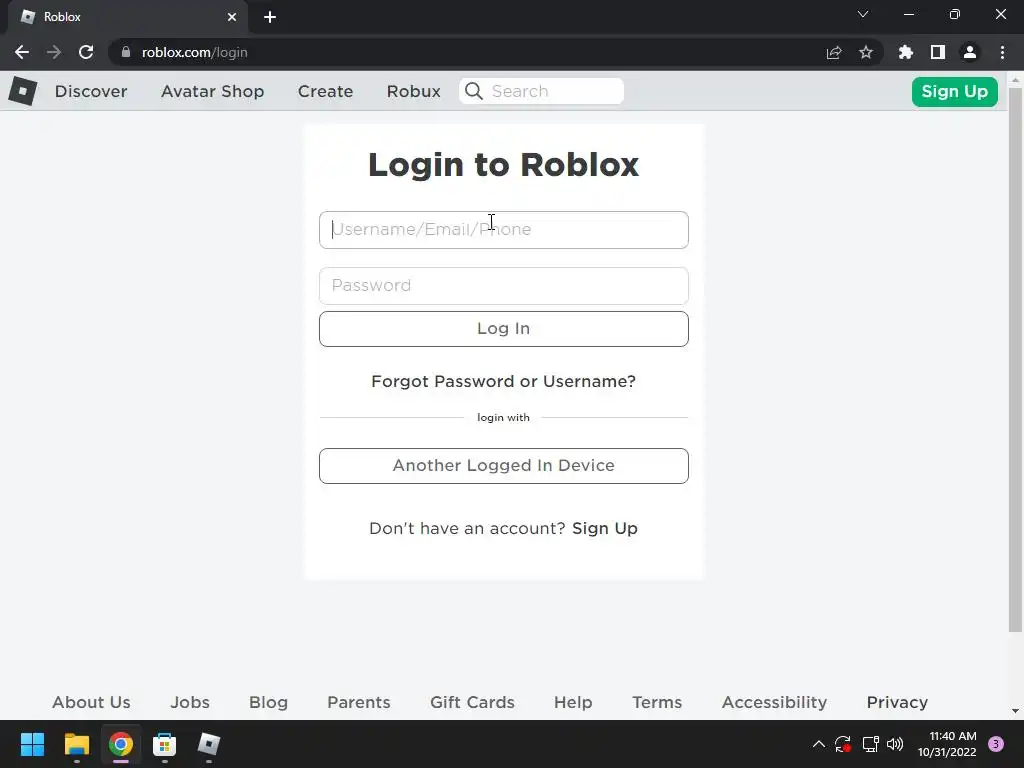Click the Password field
Screen dimensions: 1024x768
pyautogui.click(x=504, y=285)
